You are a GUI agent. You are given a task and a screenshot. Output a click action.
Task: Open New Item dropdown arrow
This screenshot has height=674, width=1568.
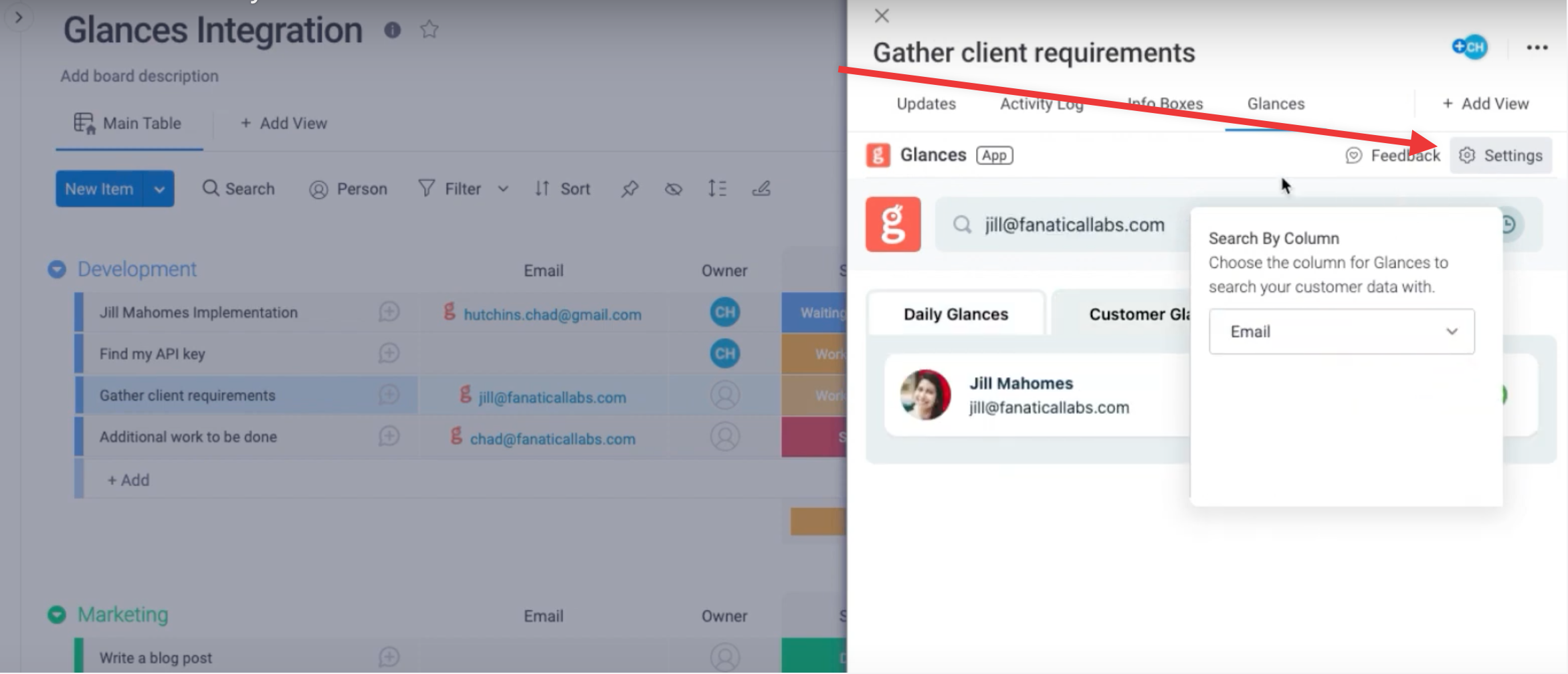159,189
